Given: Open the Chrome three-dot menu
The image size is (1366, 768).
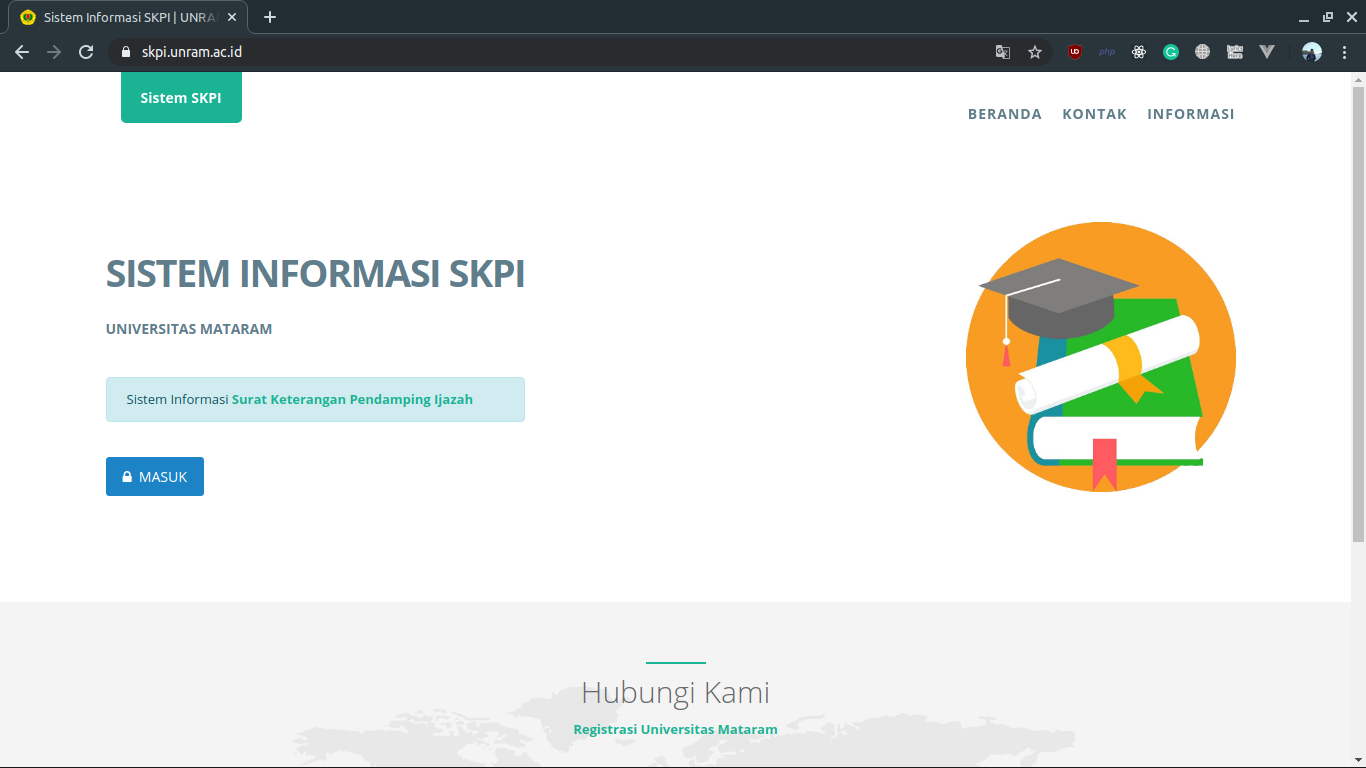Looking at the screenshot, I should [x=1344, y=52].
